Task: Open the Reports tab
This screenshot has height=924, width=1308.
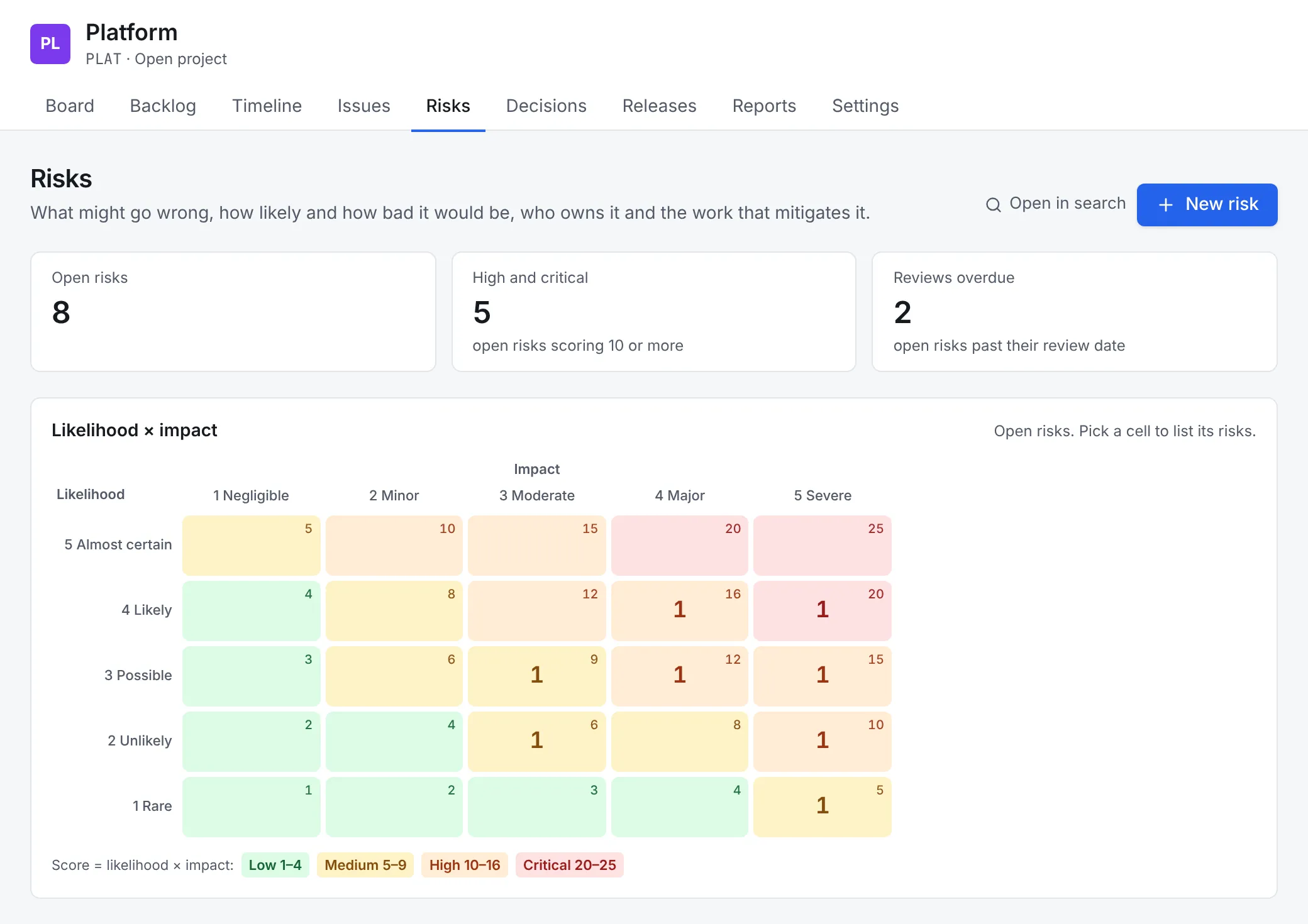Action: (x=764, y=106)
